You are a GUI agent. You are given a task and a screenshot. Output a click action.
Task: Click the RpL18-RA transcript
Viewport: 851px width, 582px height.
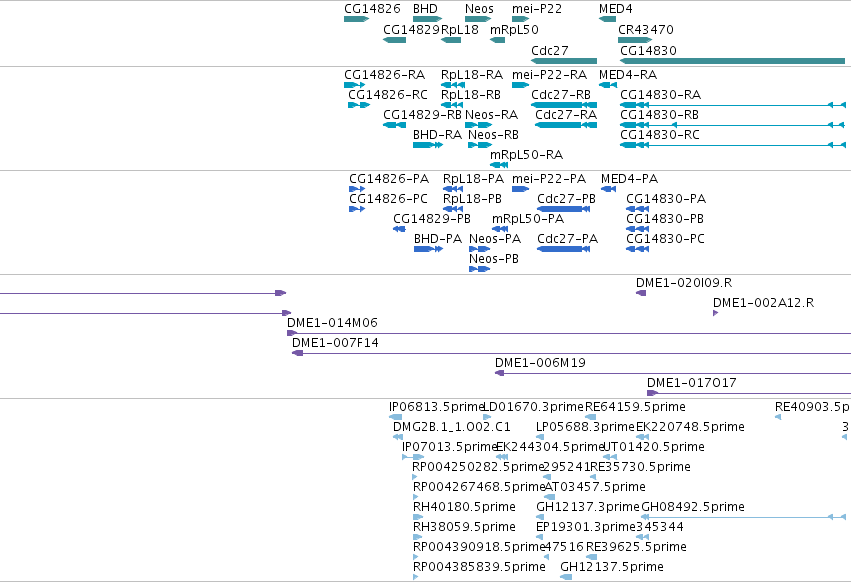[453, 85]
